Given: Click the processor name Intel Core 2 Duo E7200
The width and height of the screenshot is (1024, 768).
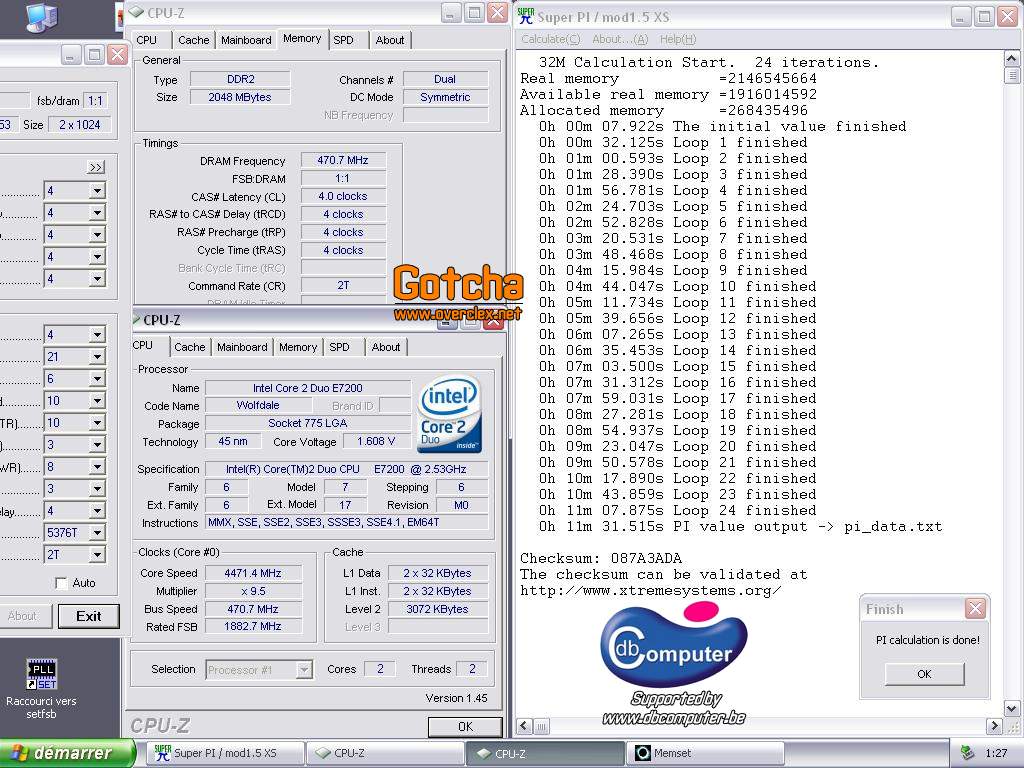Looking at the screenshot, I should pyautogui.click(x=308, y=388).
